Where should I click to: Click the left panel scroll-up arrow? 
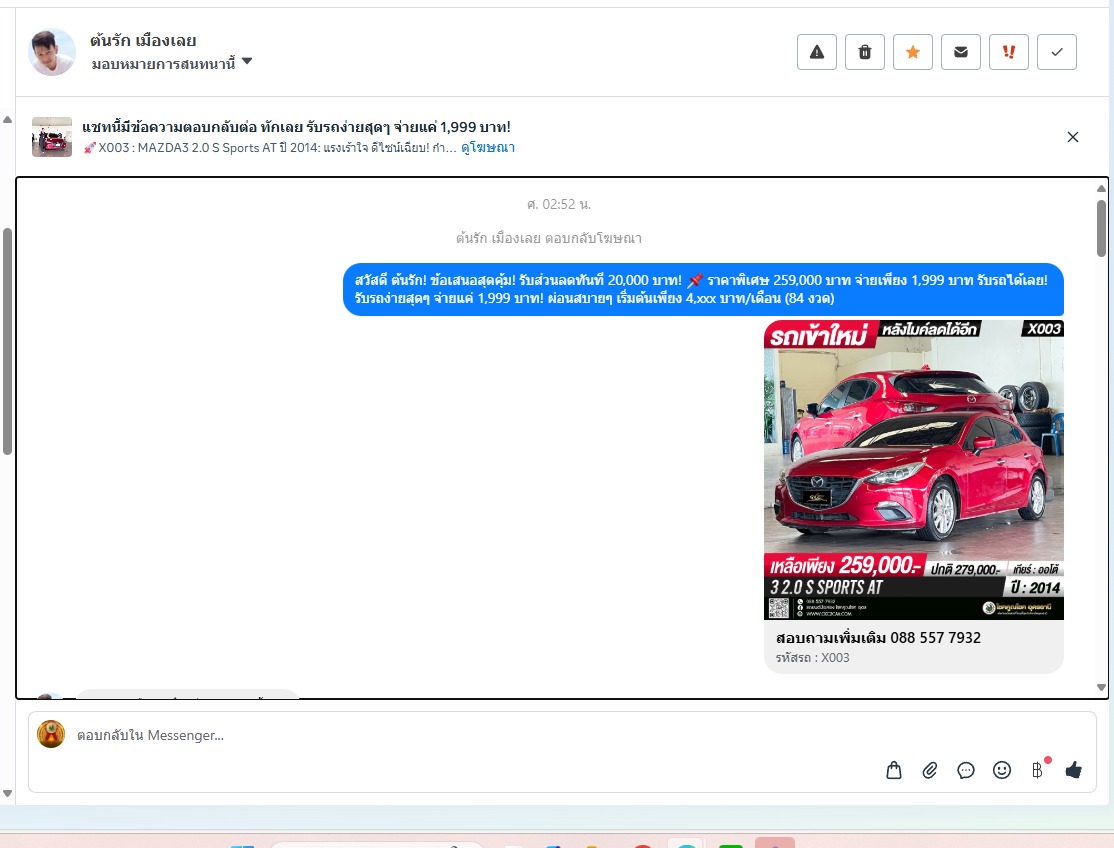click(8, 120)
